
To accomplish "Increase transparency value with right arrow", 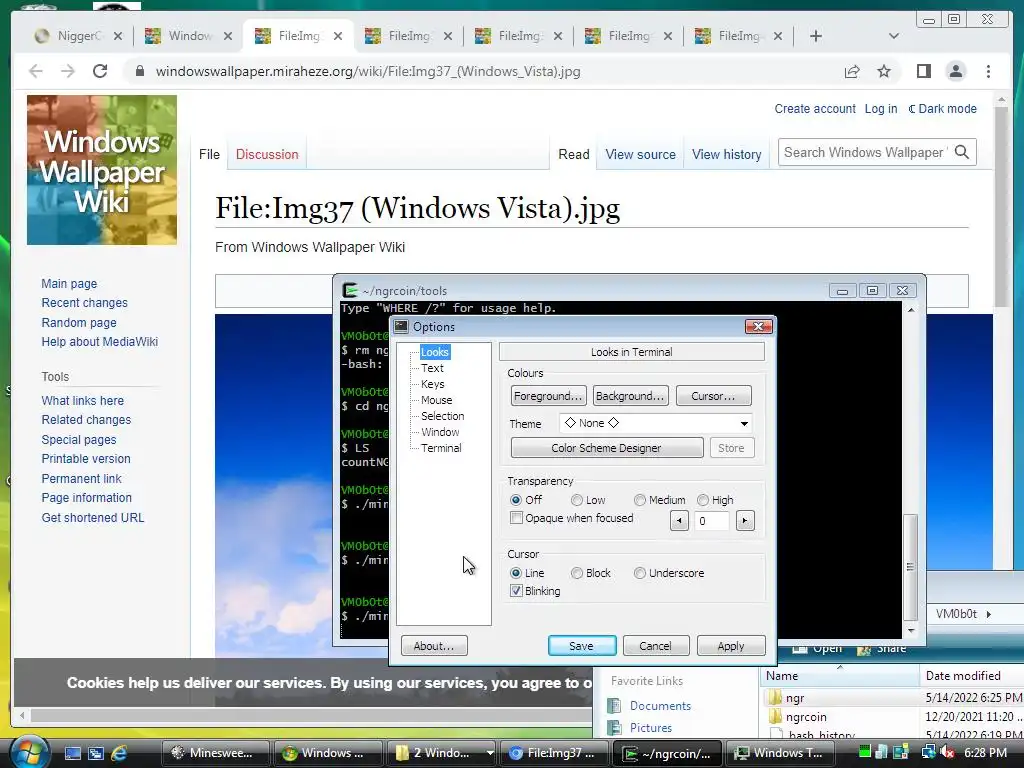I will (744, 520).
